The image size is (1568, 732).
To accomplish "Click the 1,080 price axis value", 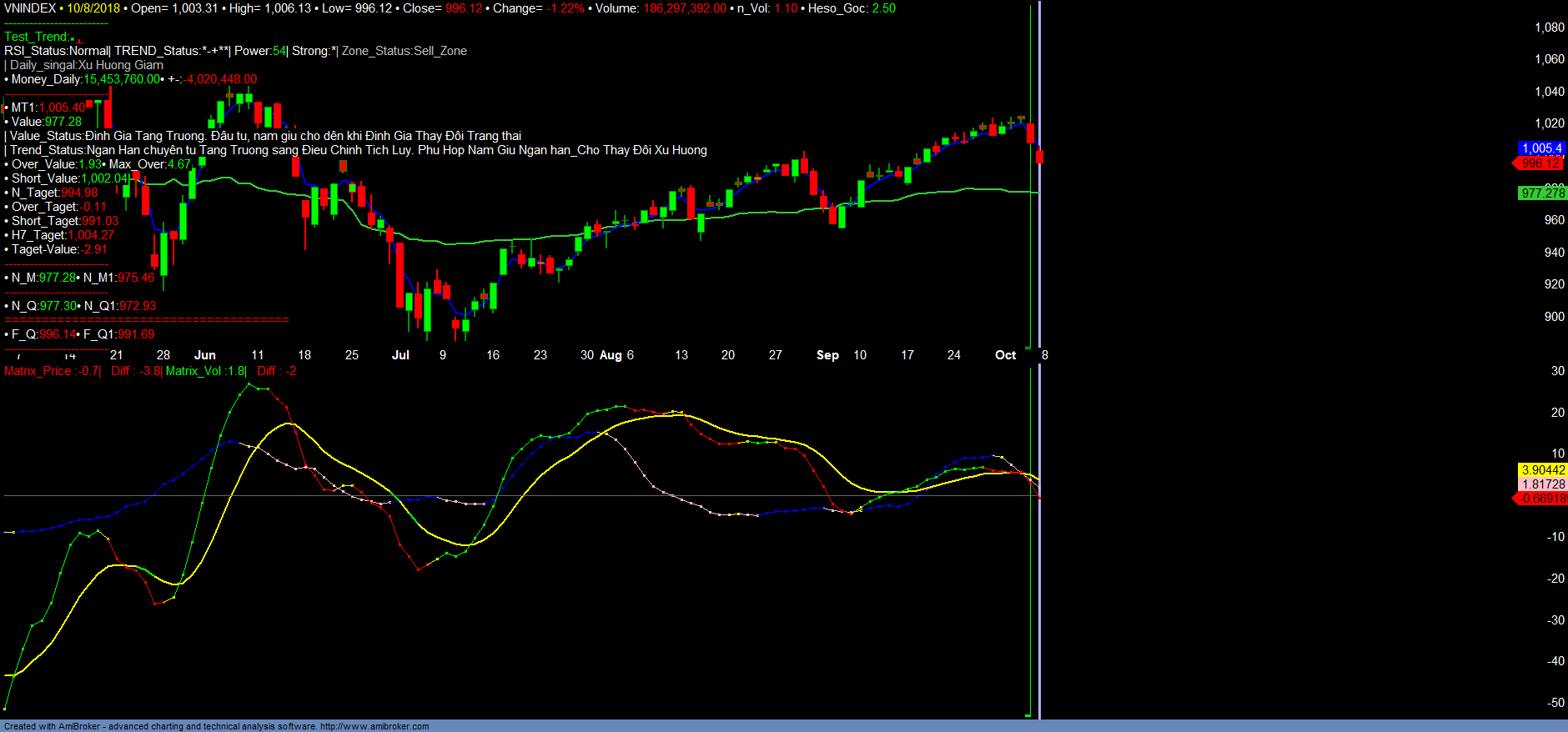I will [1549, 28].
